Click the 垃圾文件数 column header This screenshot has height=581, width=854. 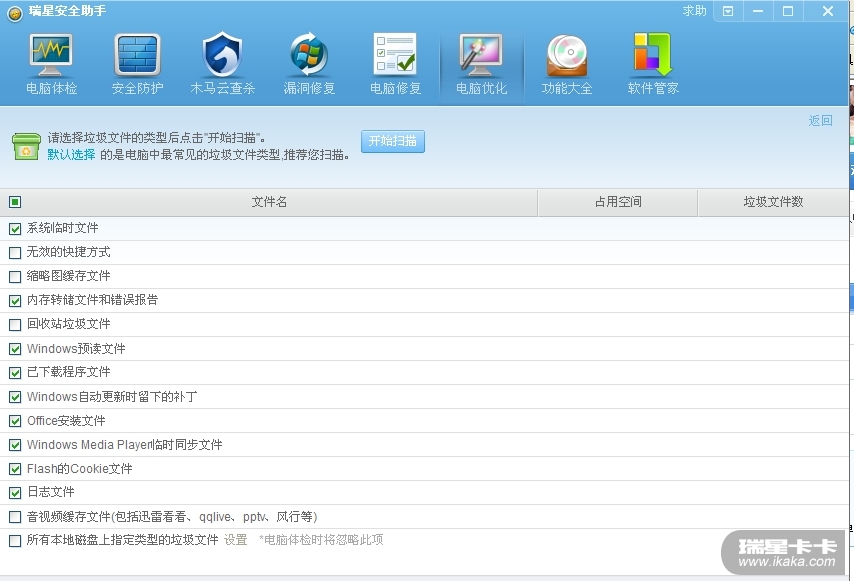pyautogui.click(x=773, y=202)
